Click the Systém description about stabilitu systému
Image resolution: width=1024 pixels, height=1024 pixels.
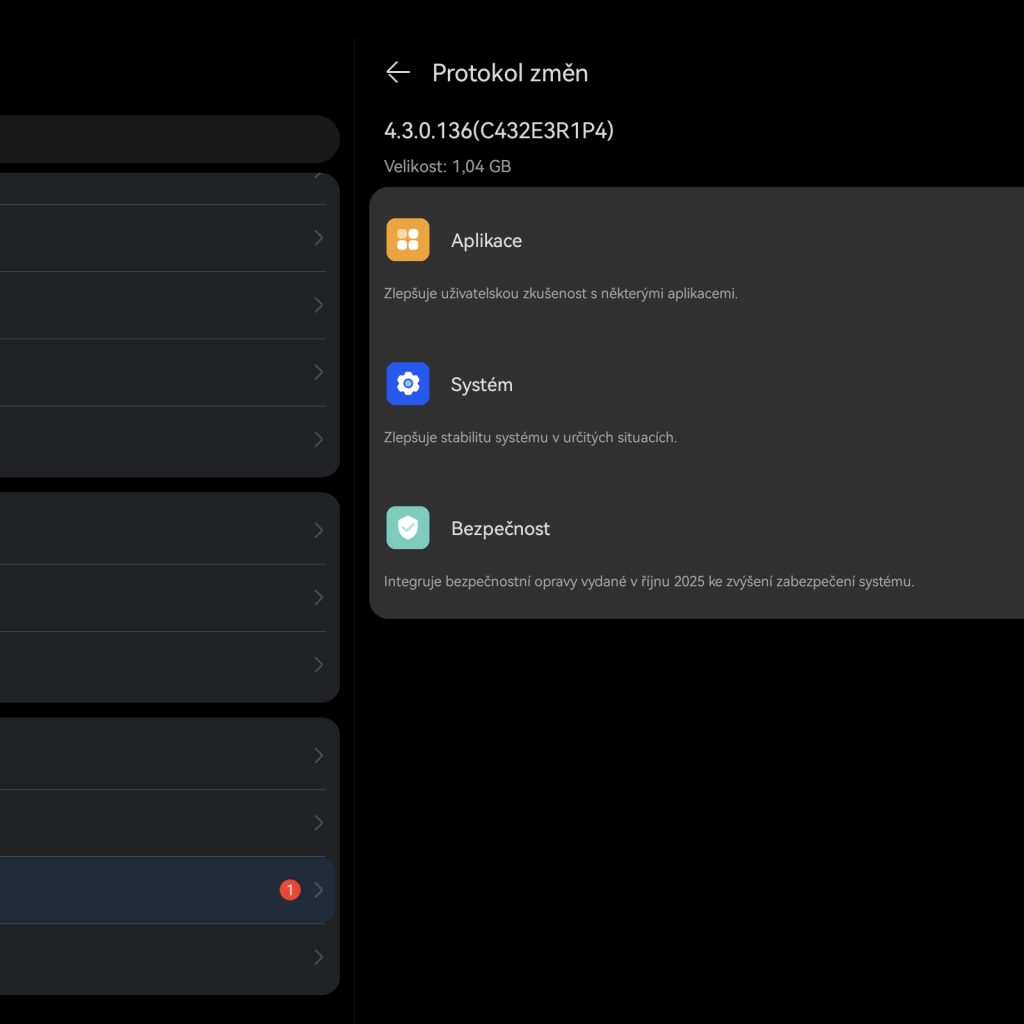[x=530, y=438]
